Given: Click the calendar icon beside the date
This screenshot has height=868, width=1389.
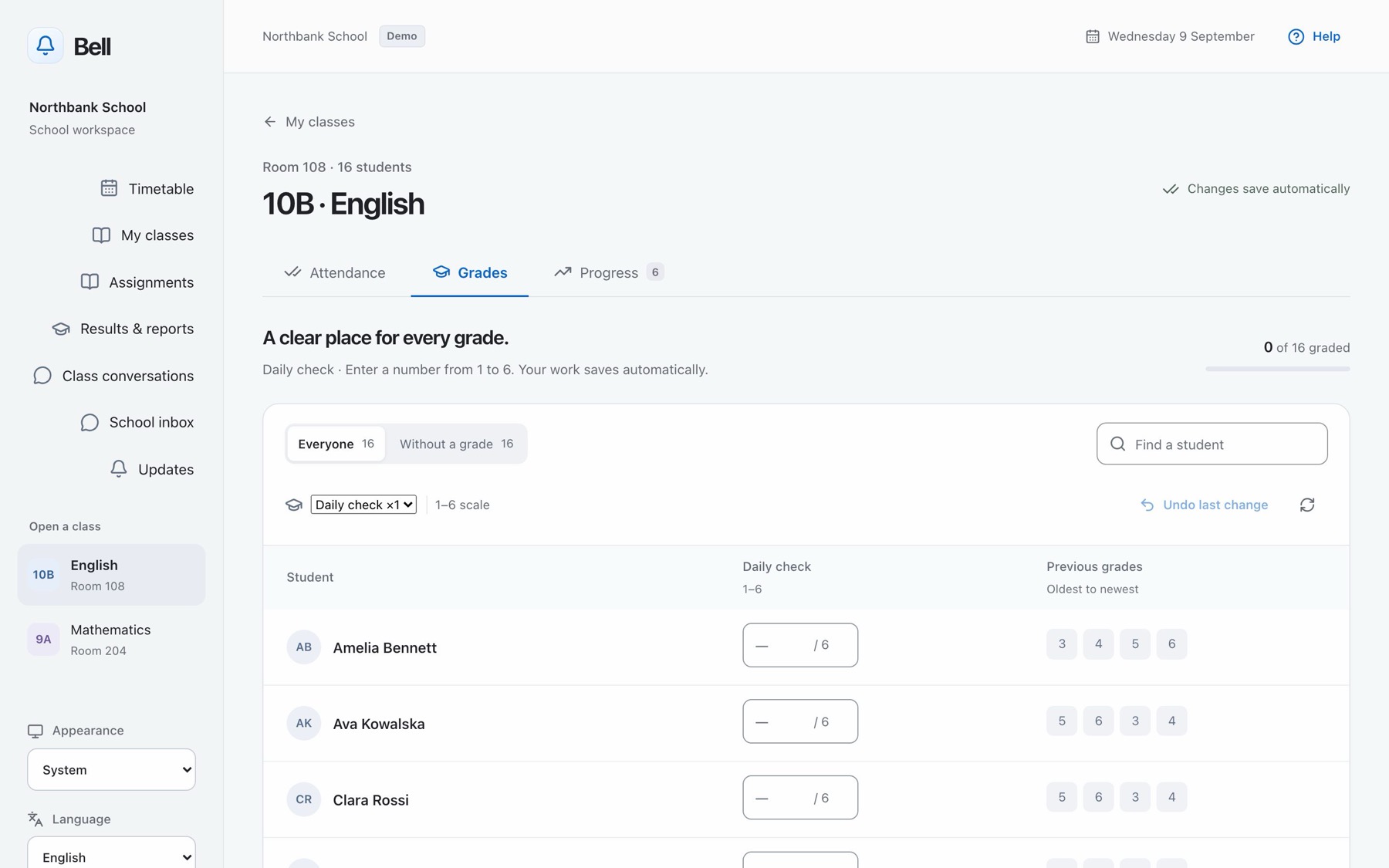Looking at the screenshot, I should (x=1093, y=36).
